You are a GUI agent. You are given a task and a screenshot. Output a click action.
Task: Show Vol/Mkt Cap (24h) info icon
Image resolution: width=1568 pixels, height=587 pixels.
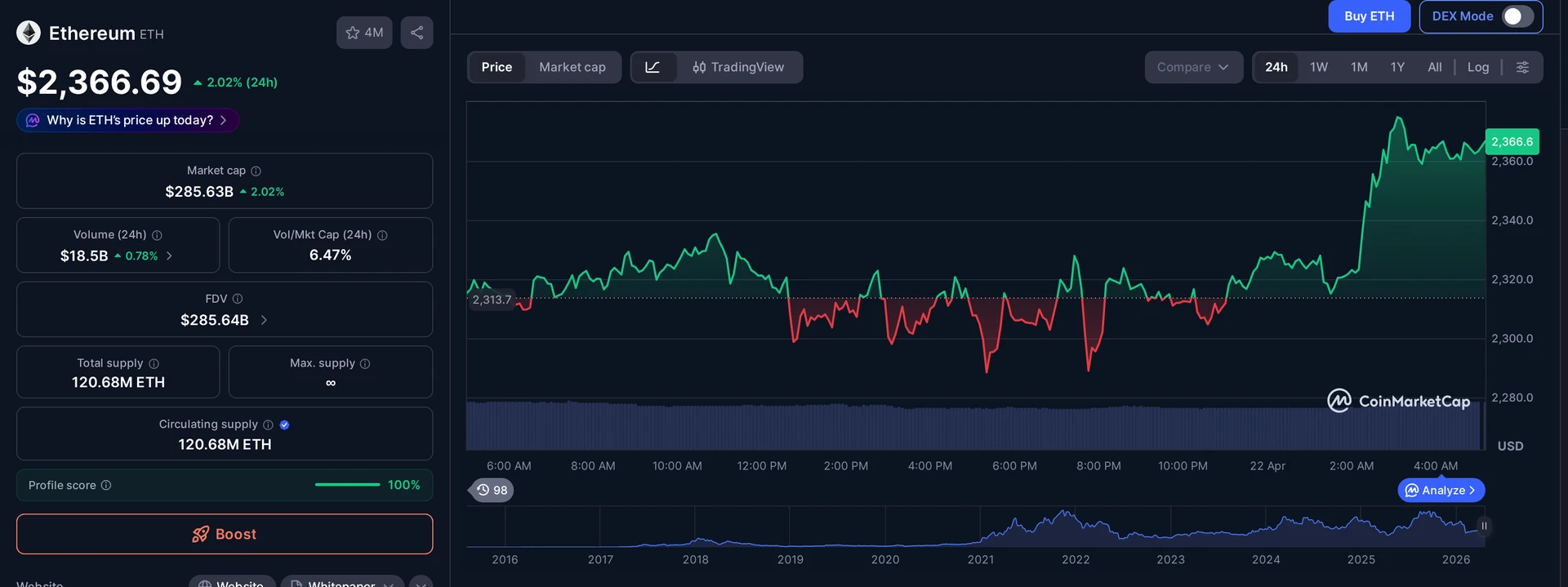coord(382,235)
